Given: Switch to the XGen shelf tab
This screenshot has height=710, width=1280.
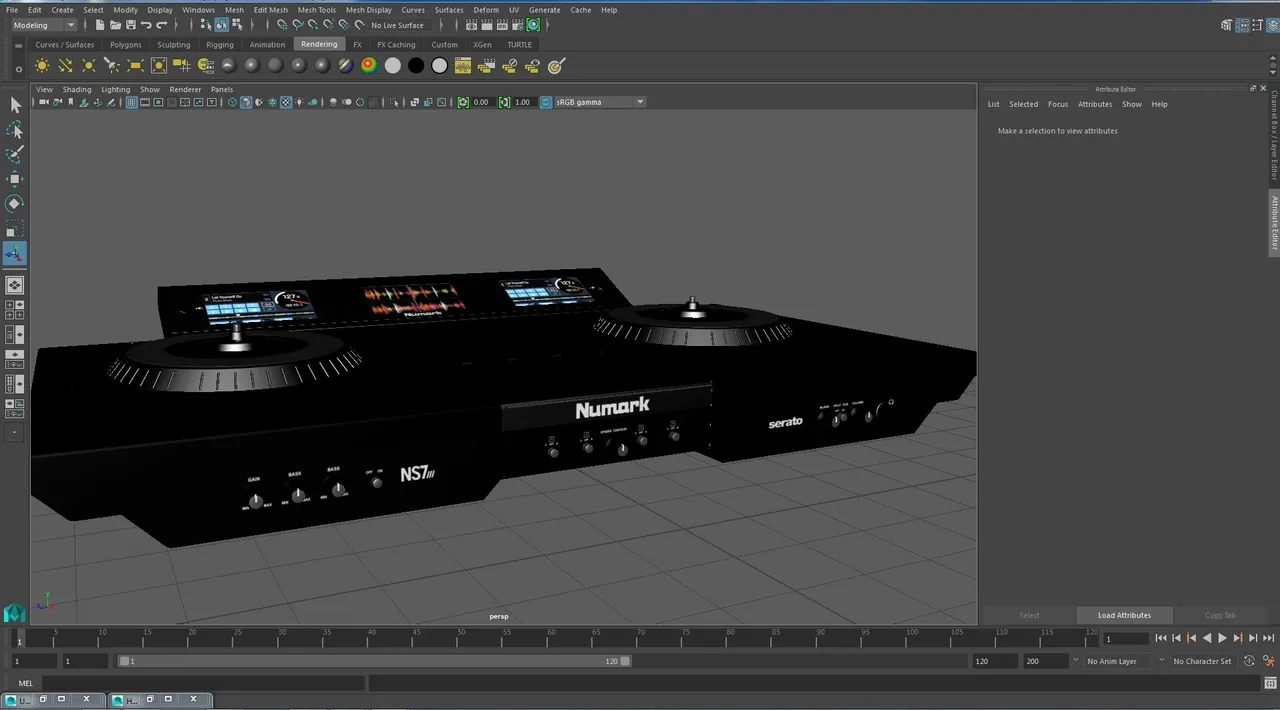Looking at the screenshot, I should tap(482, 44).
